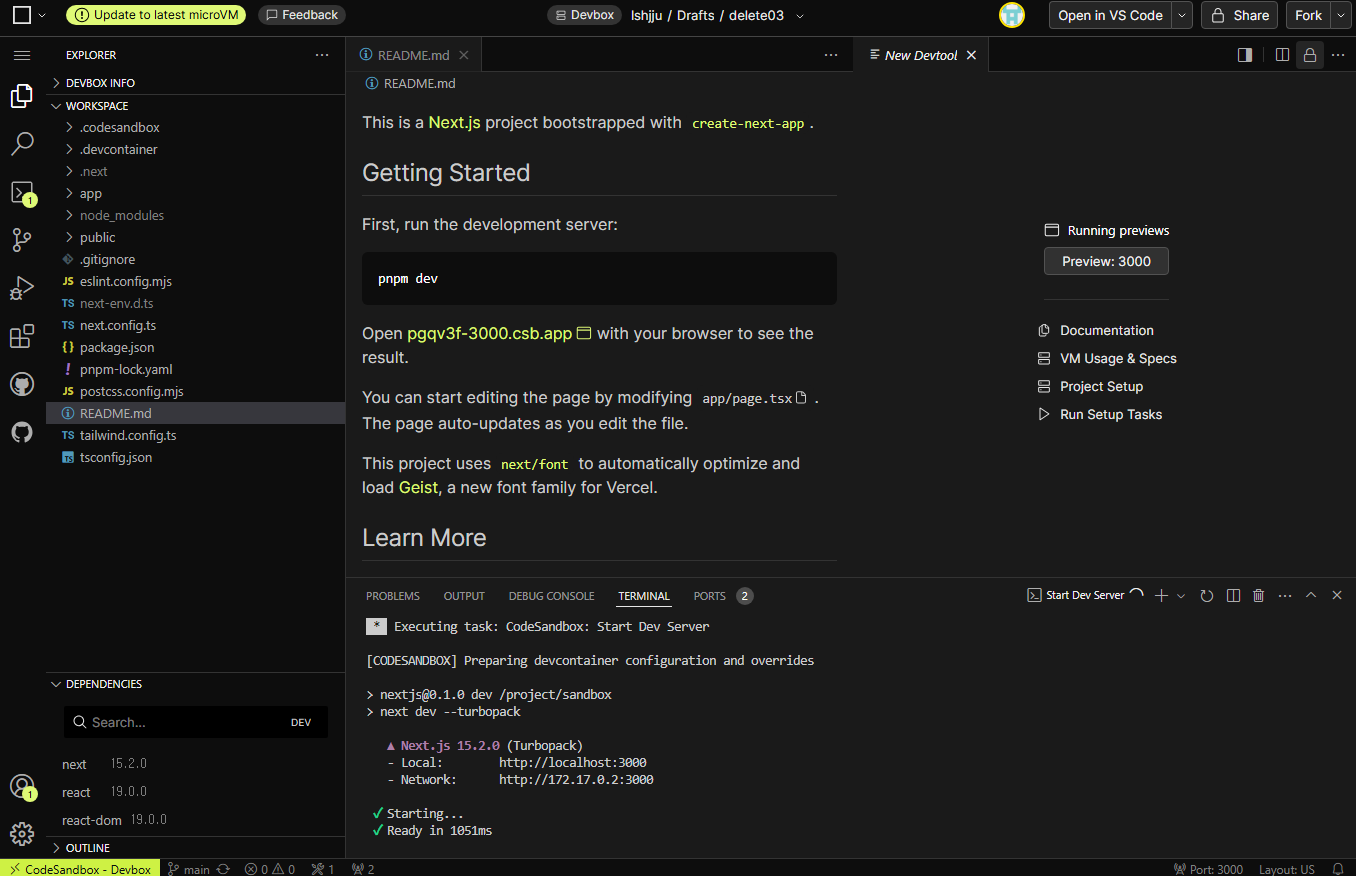Open the Manage settings gear icon

point(22,834)
